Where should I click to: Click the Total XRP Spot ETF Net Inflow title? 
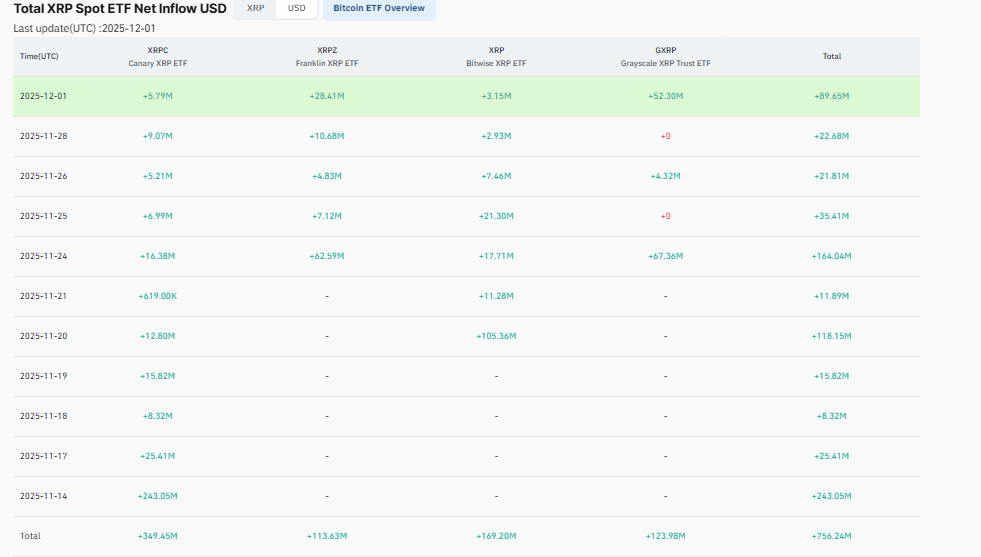click(x=119, y=8)
